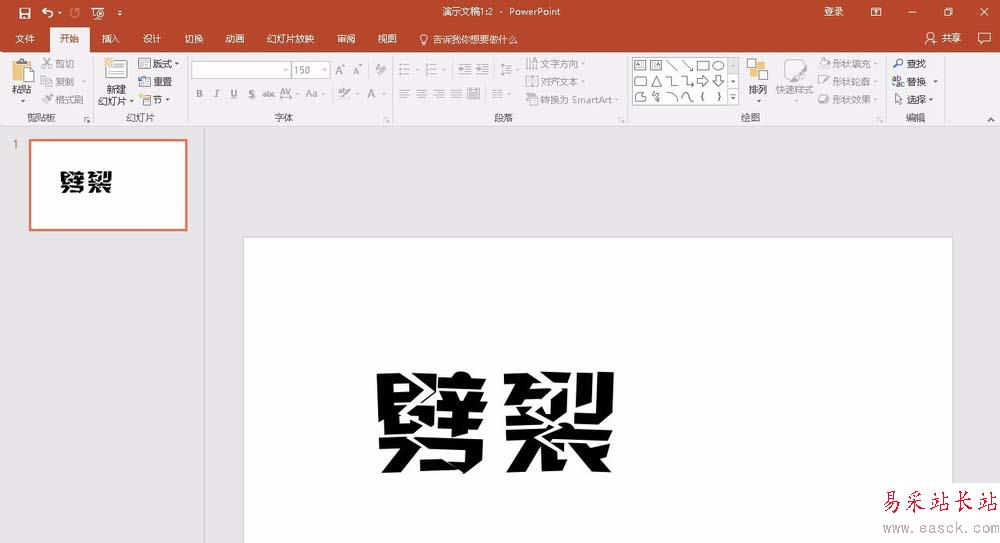Select the Triangle shape in gallery
This screenshot has width=1000, height=543.
coord(656,81)
